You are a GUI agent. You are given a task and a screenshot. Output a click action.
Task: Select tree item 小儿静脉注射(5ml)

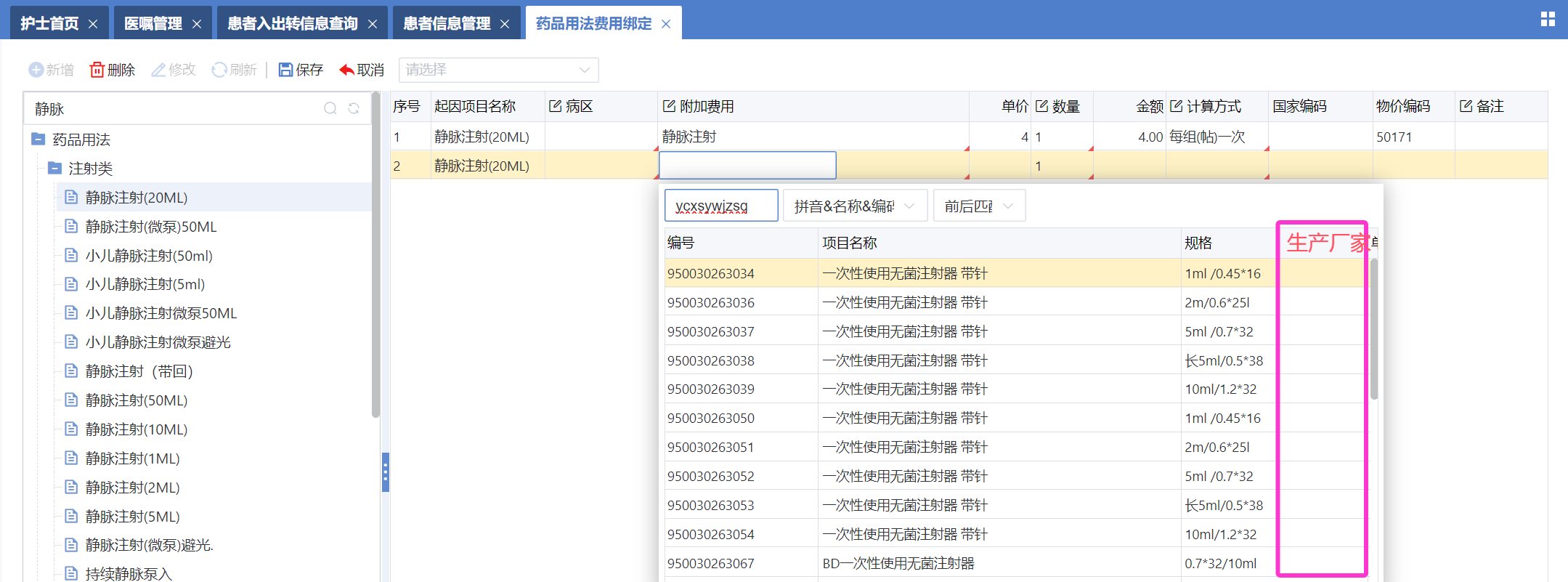pyautogui.click(x=145, y=284)
